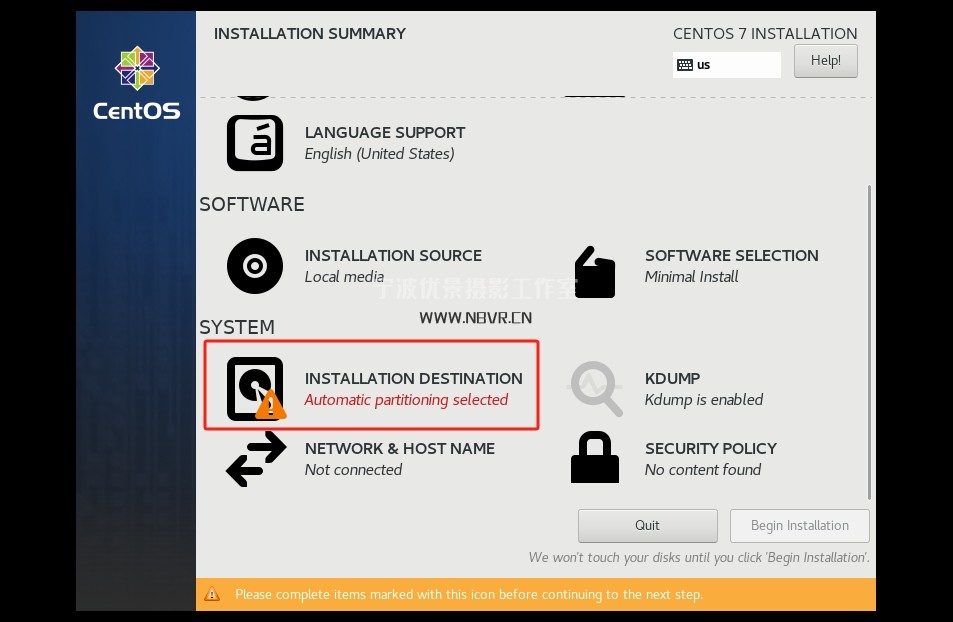This screenshot has height=622, width=953.
Task: Click the CentOS logo in sidebar
Action: point(137,84)
